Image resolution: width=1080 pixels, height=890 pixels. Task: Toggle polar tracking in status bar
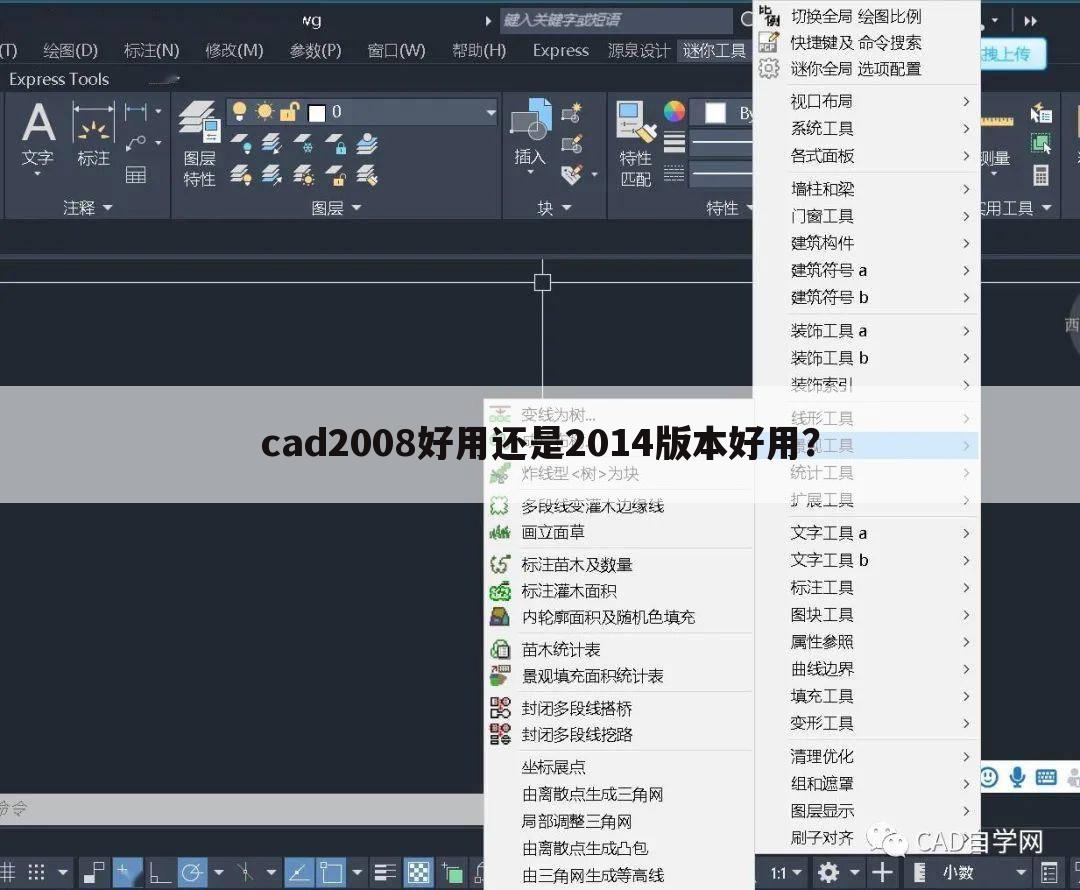point(191,872)
